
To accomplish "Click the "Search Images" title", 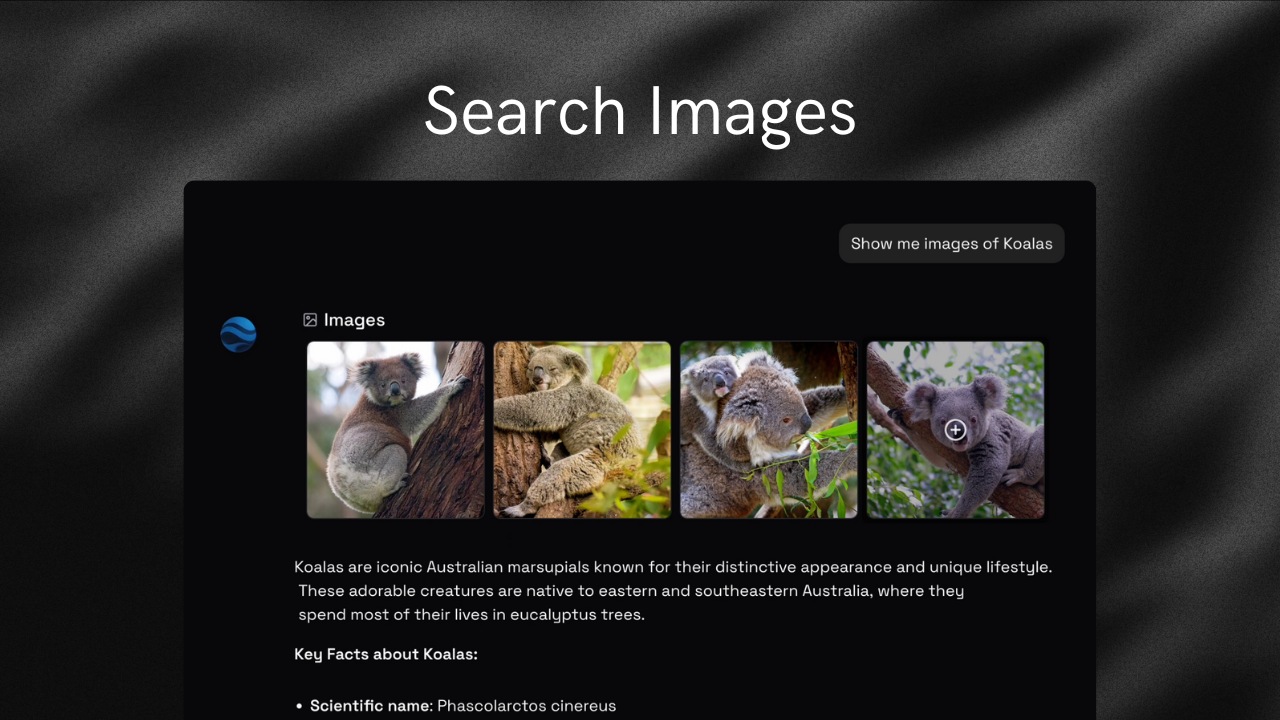I will point(640,111).
